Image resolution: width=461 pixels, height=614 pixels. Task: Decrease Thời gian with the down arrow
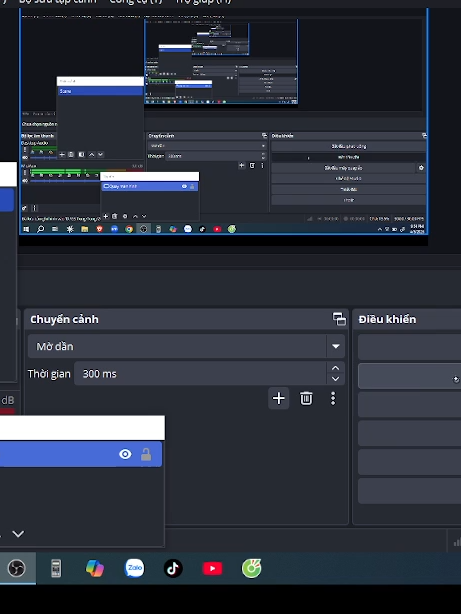tap(335, 379)
